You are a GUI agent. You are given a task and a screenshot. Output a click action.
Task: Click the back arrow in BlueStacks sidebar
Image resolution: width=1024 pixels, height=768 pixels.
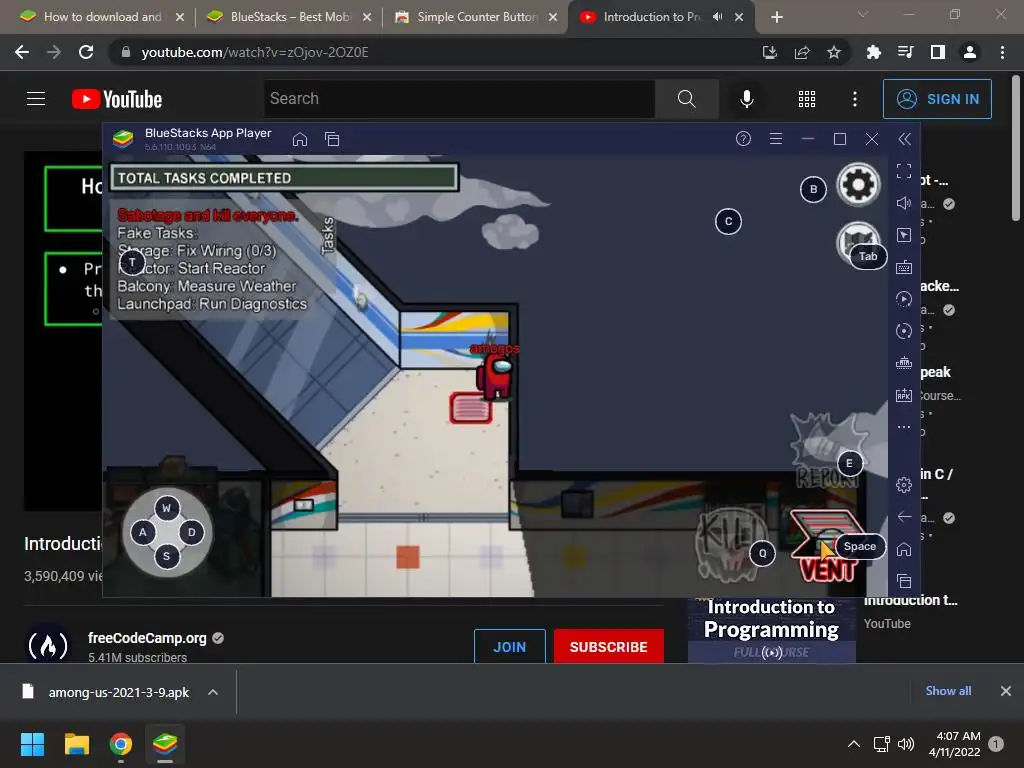[x=904, y=517]
